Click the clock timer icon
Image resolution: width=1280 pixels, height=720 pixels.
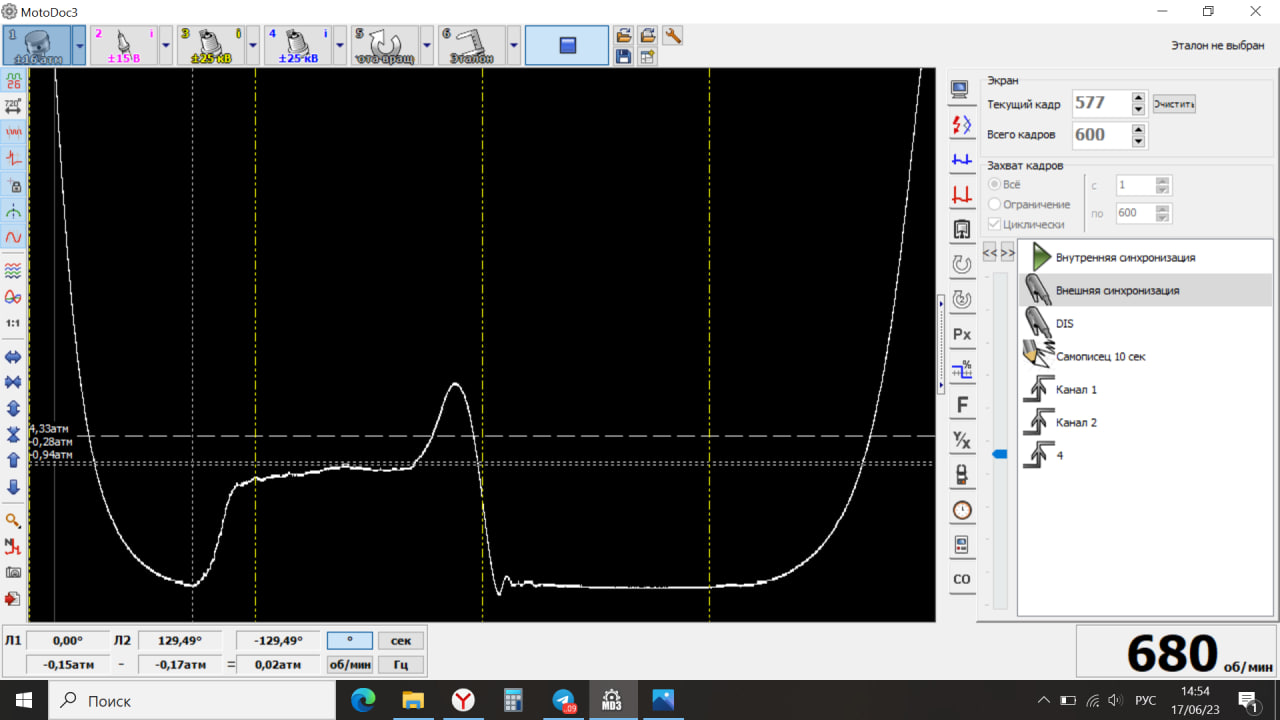pos(962,510)
